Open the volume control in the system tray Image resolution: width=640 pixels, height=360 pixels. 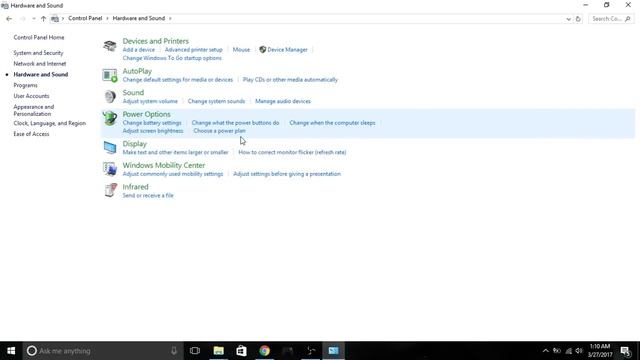pyautogui.click(x=579, y=351)
